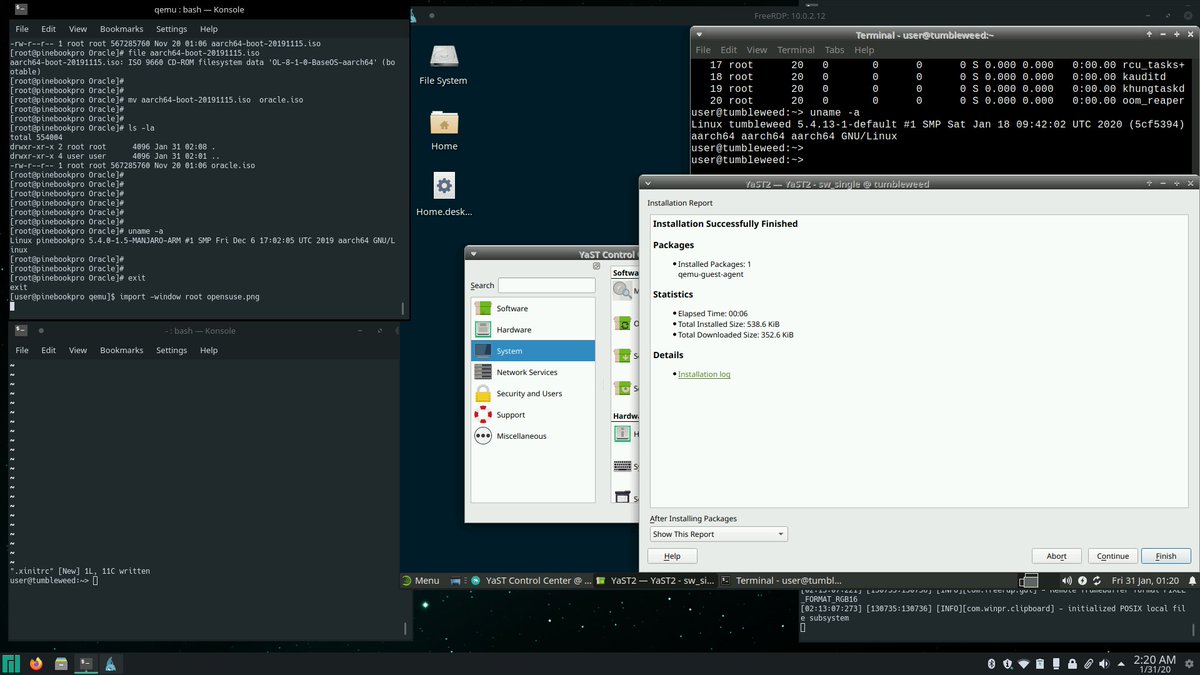Image resolution: width=1200 pixels, height=675 pixels.
Task: Select the Hardware category icon in YaST
Action: (x=483, y=329)
